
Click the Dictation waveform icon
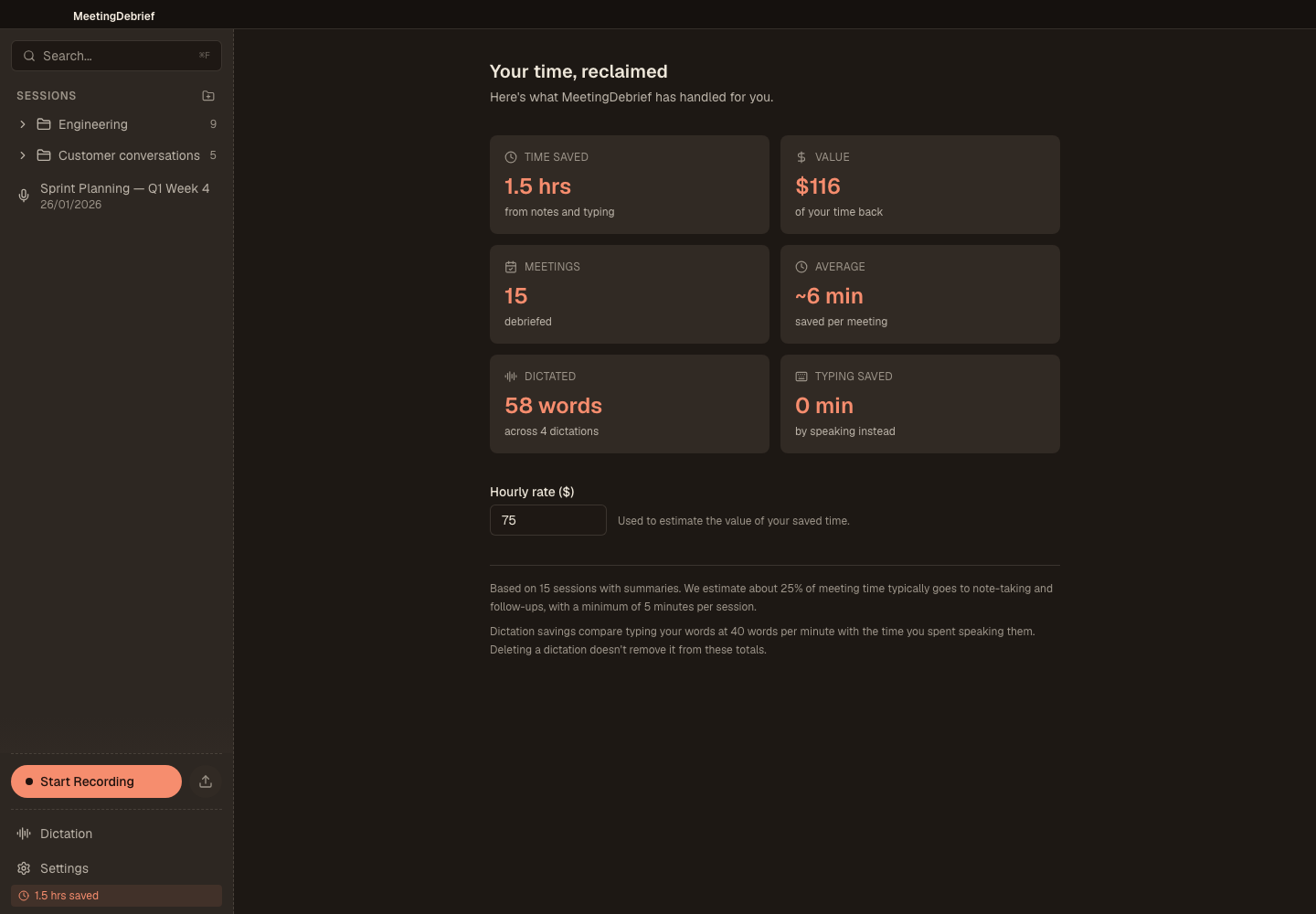point(24,834)
